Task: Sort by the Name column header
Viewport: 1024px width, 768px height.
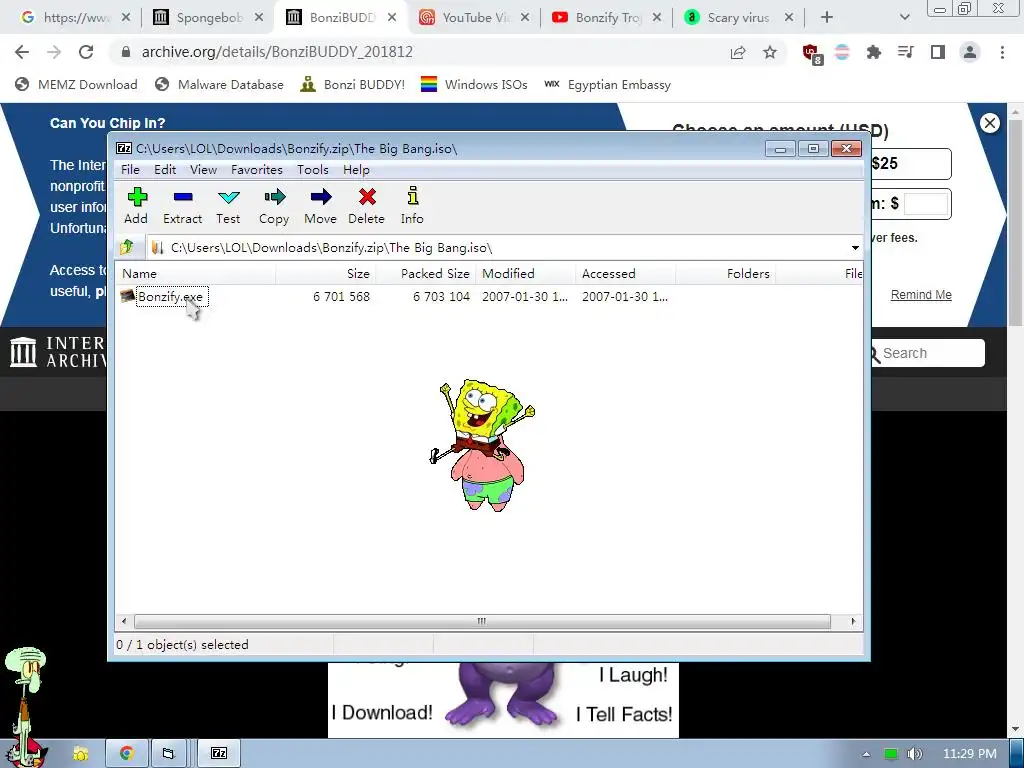Action: 195,274
